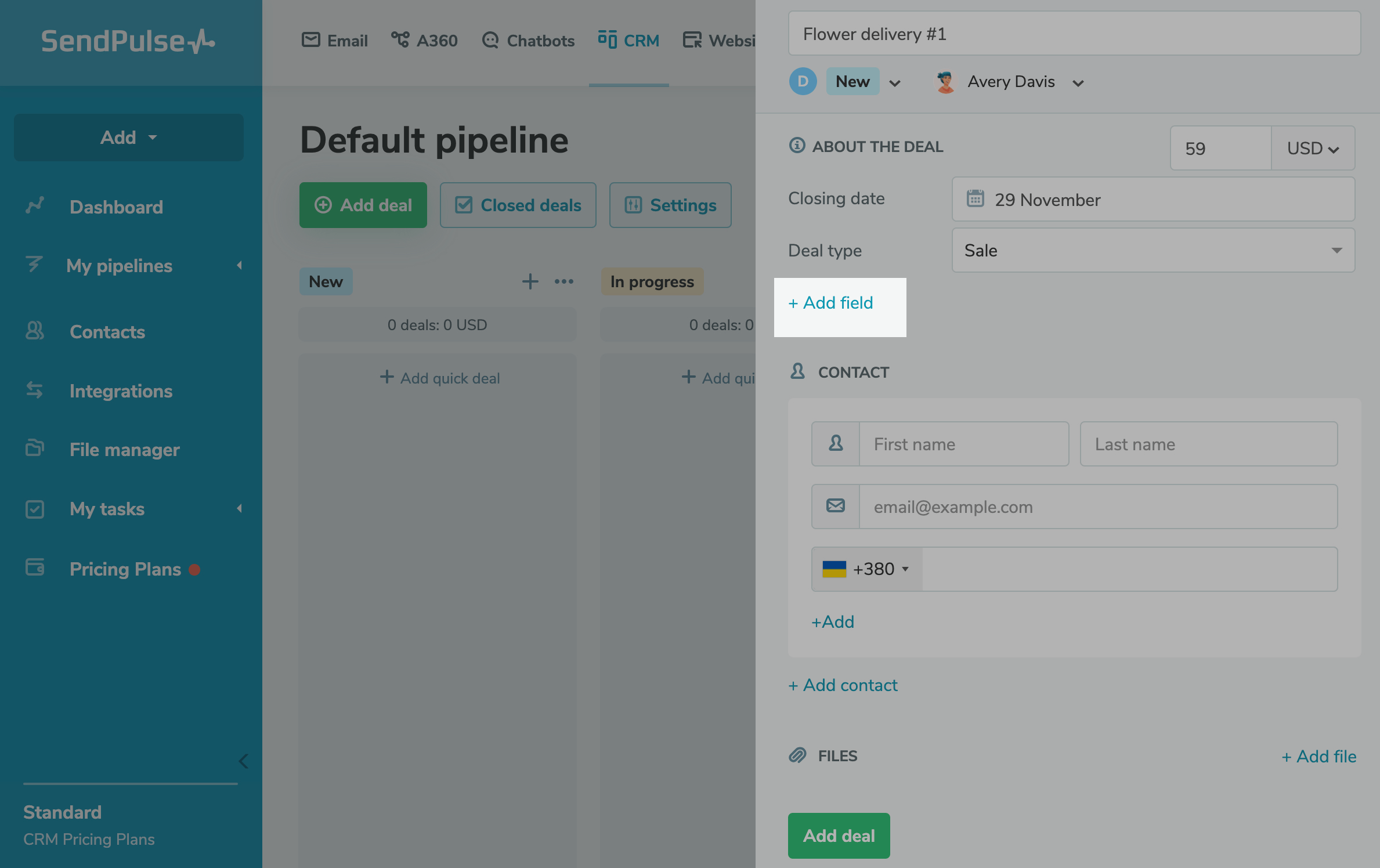Screen dimensions: 1380x868
Task: Click the File manager folder icon
Action: tap(34, 449)
